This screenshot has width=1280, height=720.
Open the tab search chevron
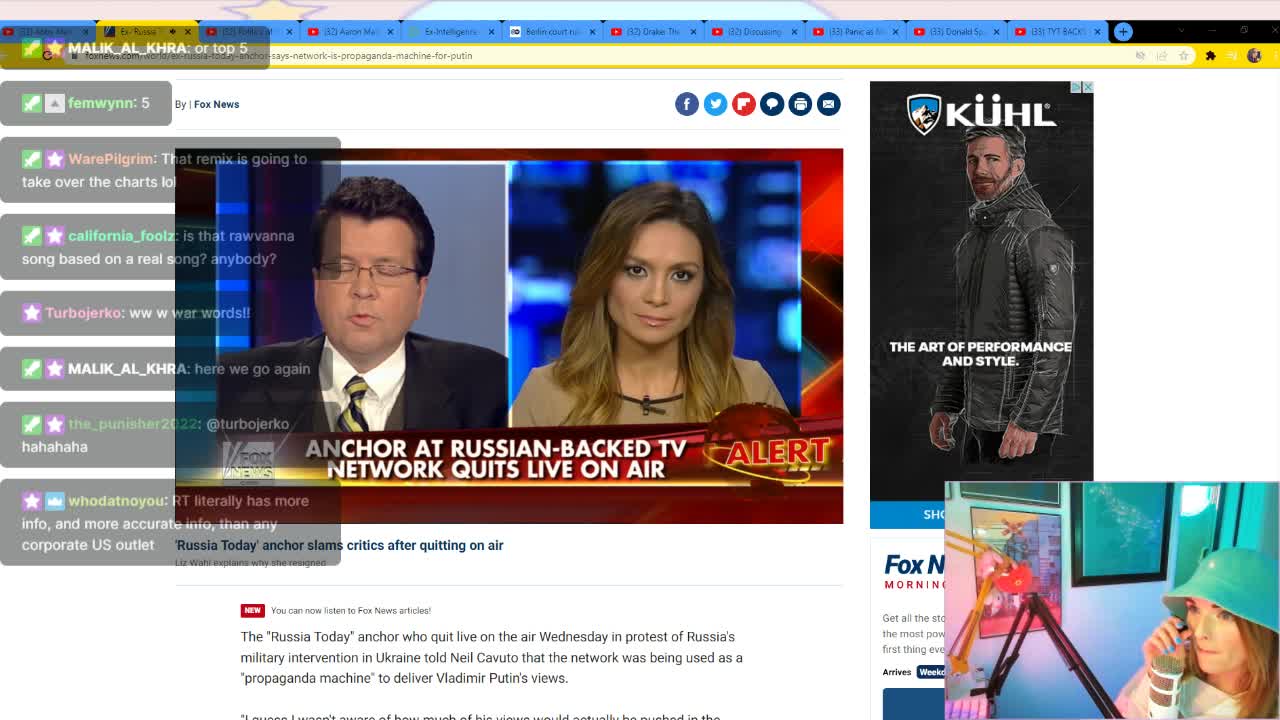click(x=1180, y=31)
